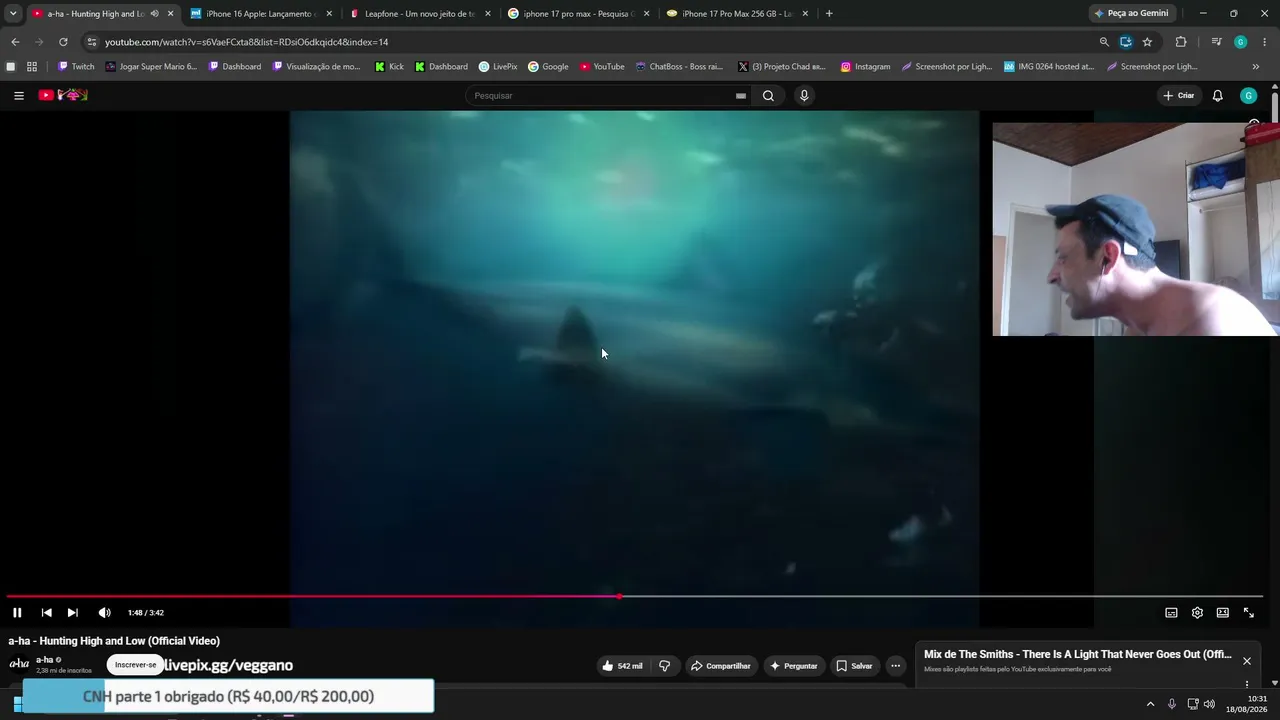This screenshot has height=720, width=1280.
Task: Skip to the previous video in playlist
Action: pyautogui.click(x=46, y=613)
